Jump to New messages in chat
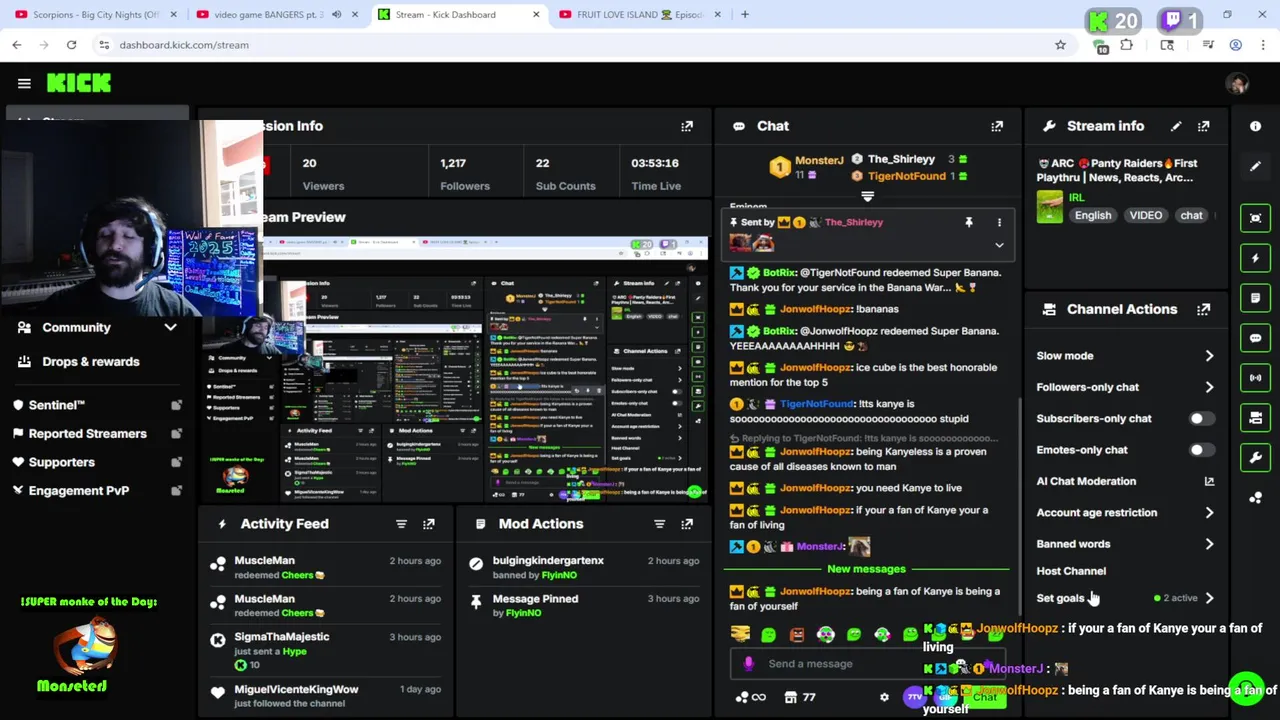Image resolution: width=1280 pixels, height=720 pixels. [x=866, y=569]
